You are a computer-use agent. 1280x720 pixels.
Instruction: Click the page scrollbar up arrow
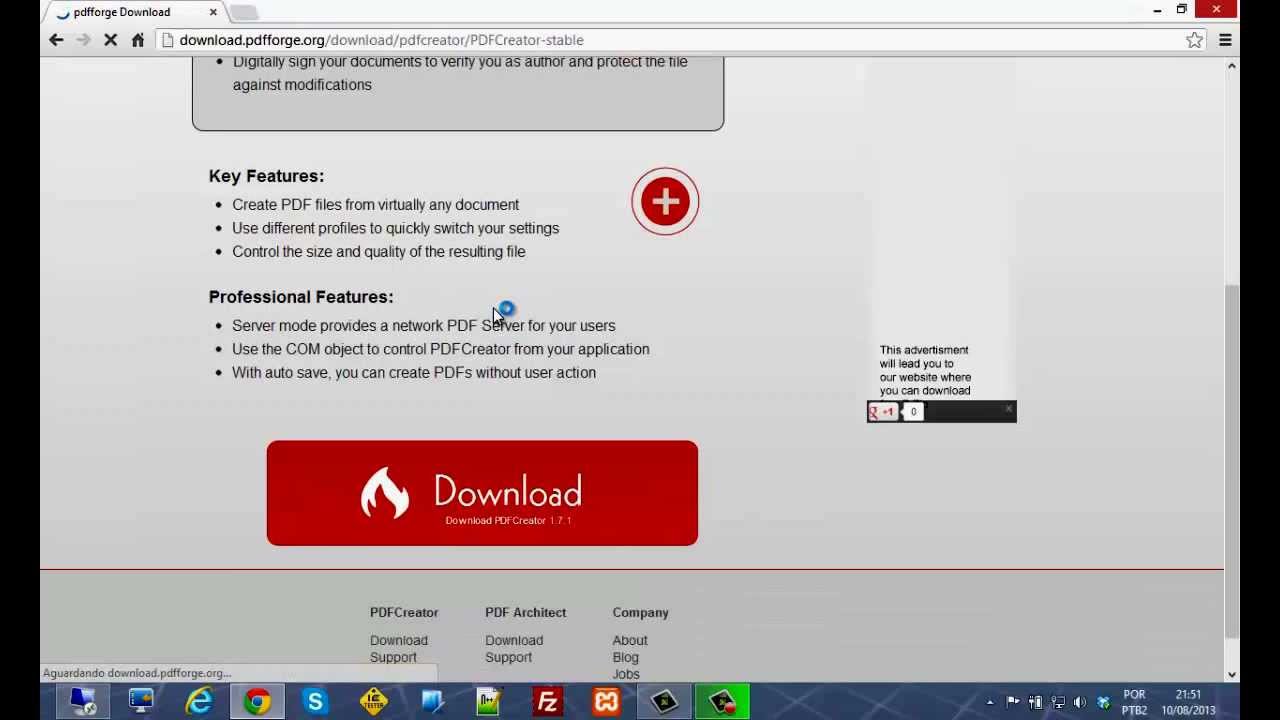(1232, 66)
